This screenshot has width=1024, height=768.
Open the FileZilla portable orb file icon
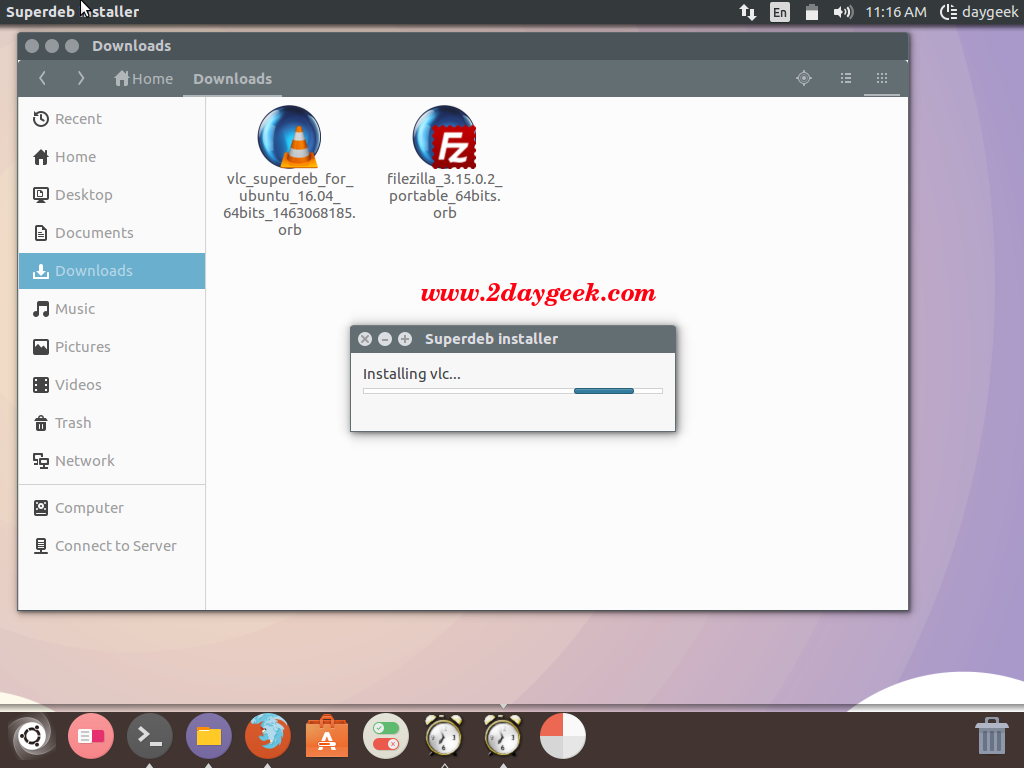pos(444,137)
